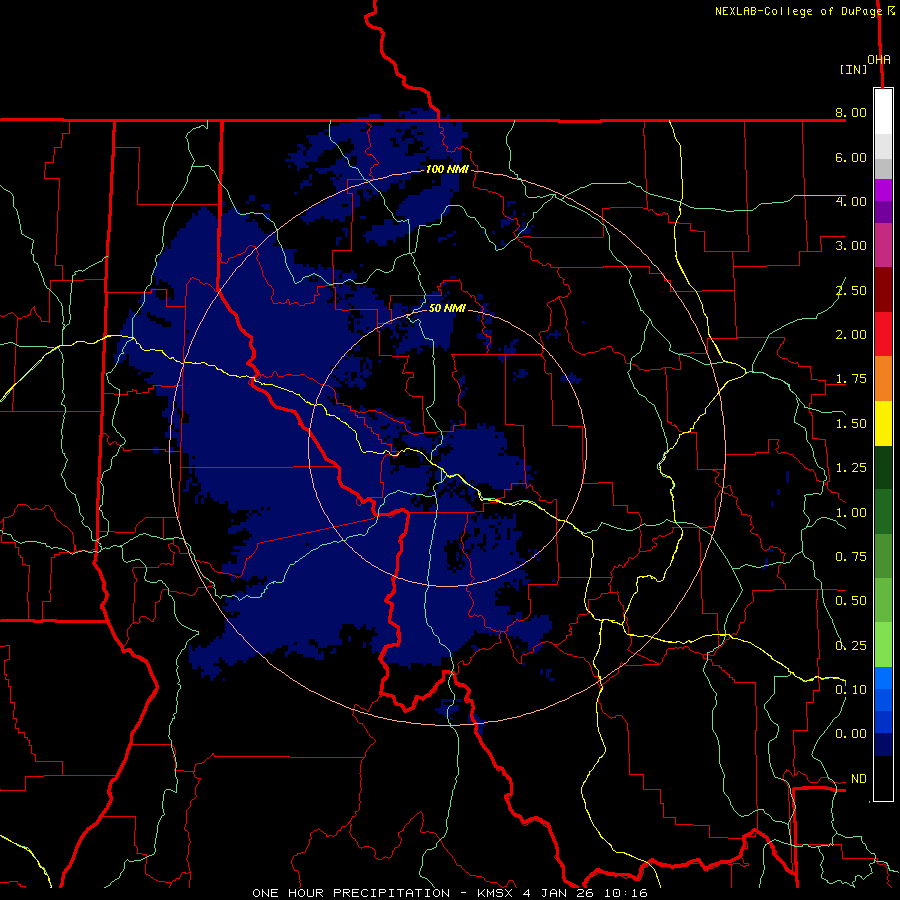900x900 pixels.
Task: Click the OHA product code label
Action: pyautogui.click(x=879, y=59)
